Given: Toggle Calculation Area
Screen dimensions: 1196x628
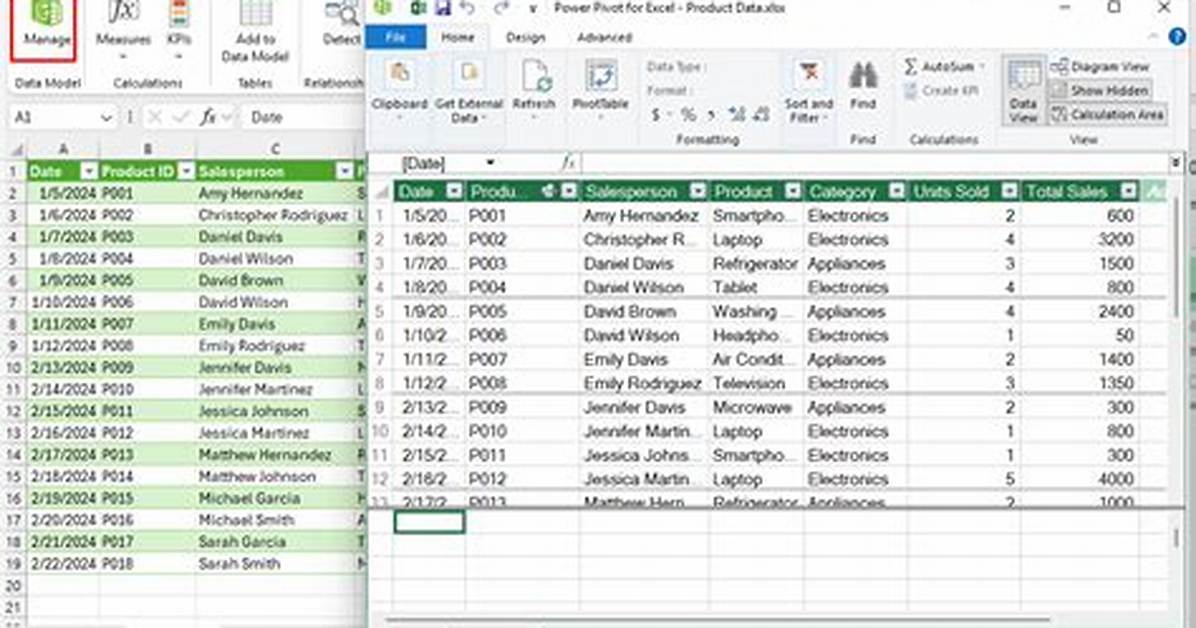Looking at the screenshot, I should click(1108, 114).
